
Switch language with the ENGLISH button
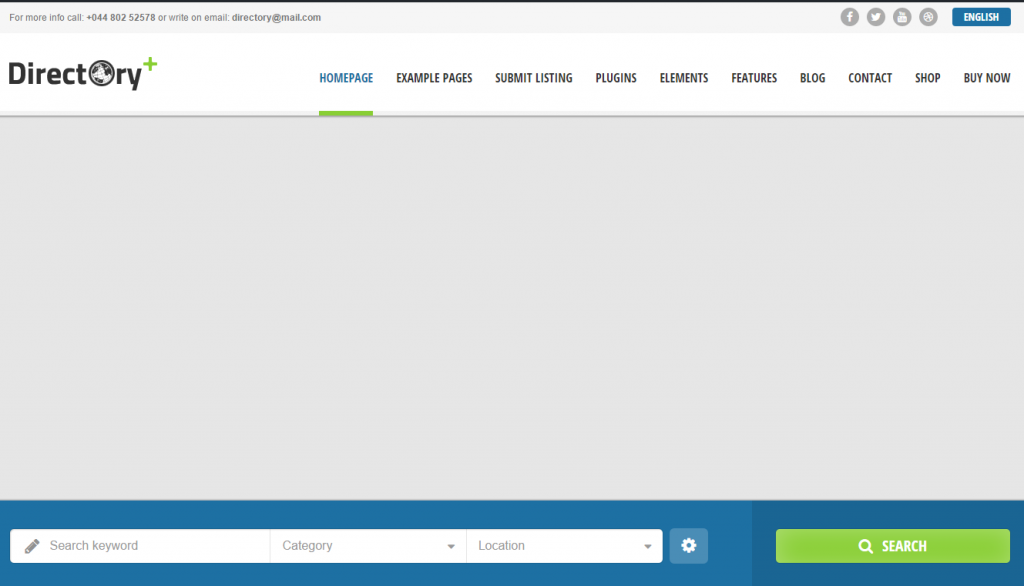981,17
